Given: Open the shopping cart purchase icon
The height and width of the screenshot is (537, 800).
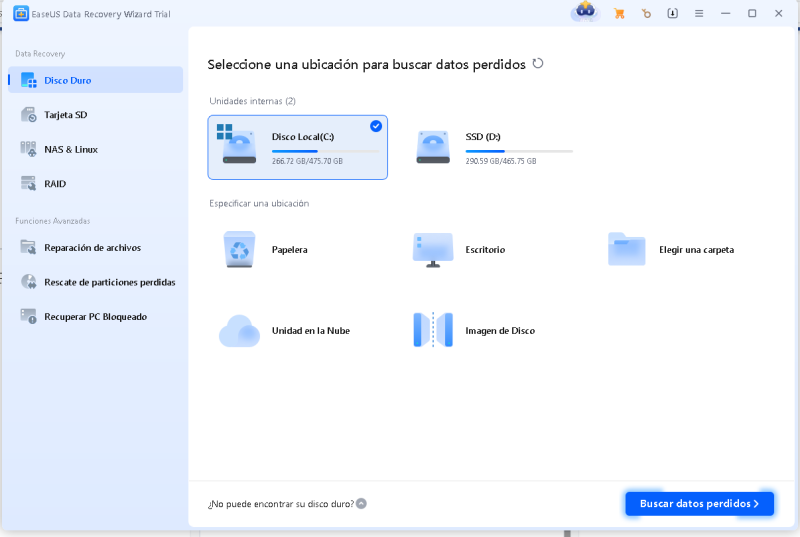Looking at the screenshot, I should [619, 13].
